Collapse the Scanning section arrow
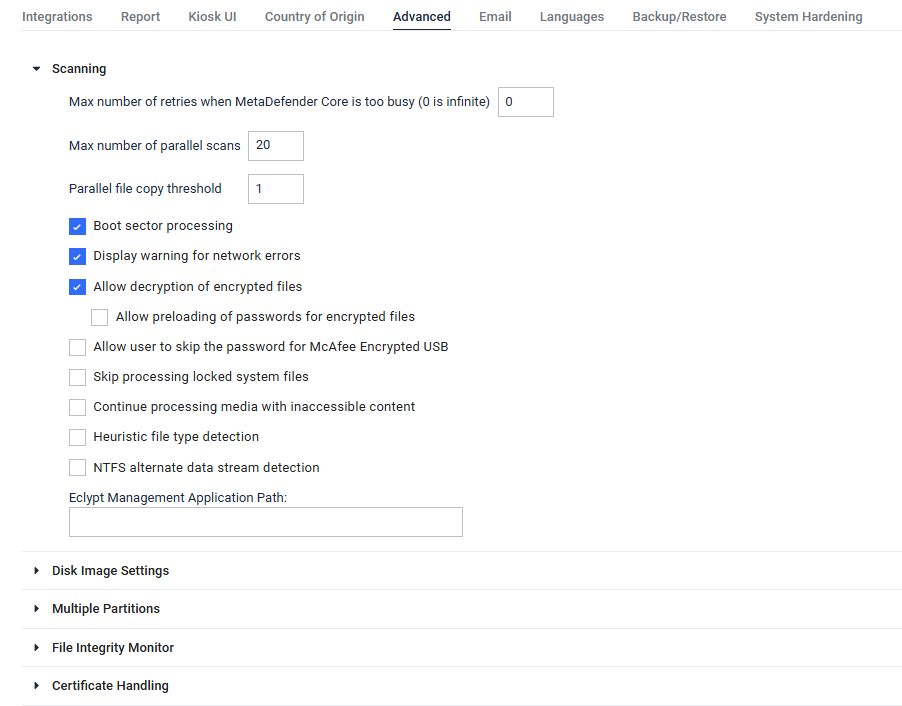Screen dimensions: 902x706 coord(36,69)
